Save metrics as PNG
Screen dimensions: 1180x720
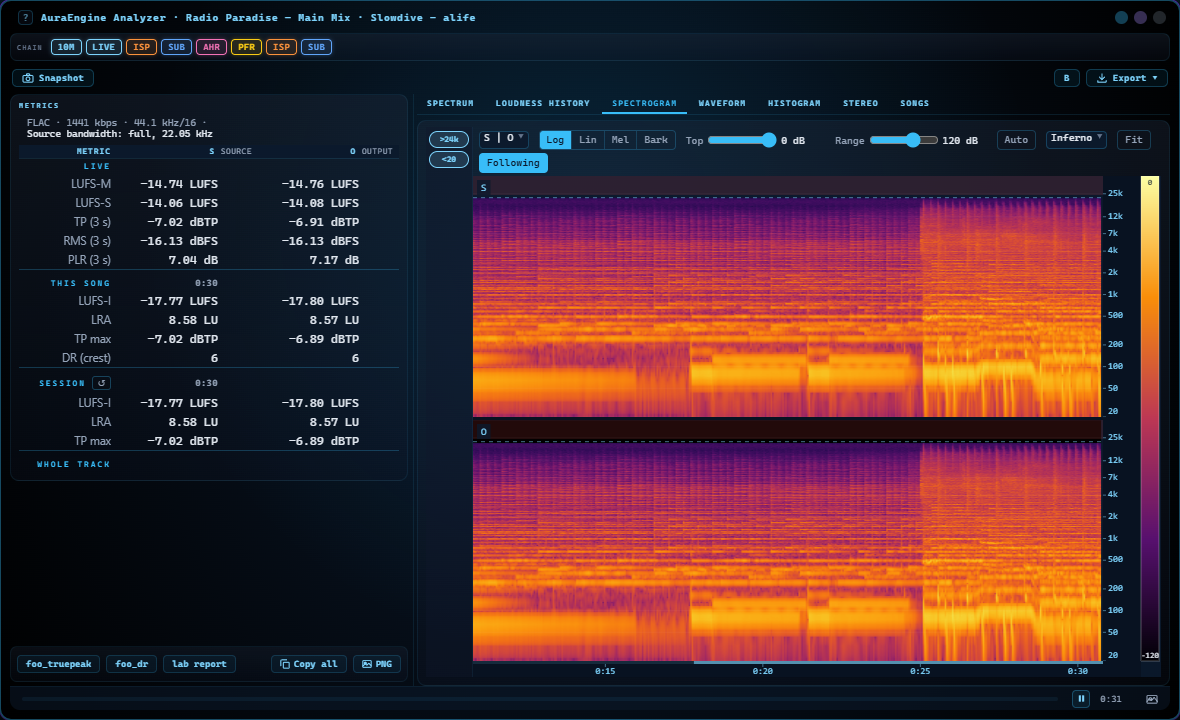377,664
